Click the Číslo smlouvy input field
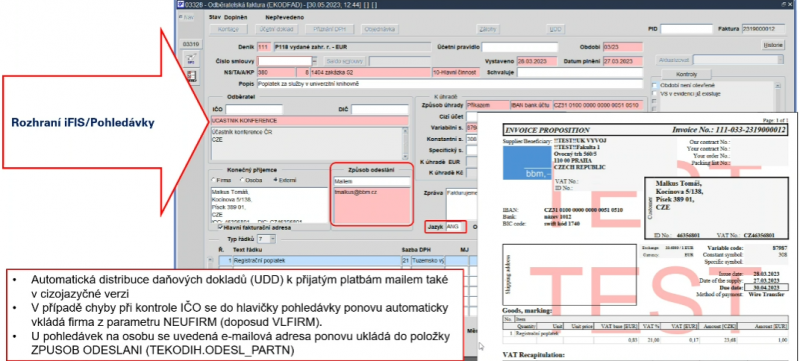Viewport: 800px width, 361px height. point(284,61)
